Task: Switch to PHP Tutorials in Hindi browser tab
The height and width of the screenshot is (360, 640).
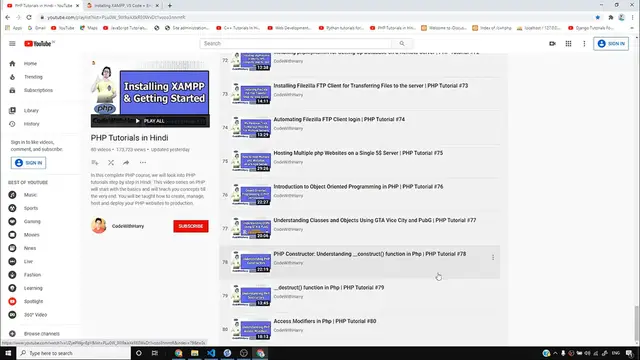Action: (x=43, y=6)
